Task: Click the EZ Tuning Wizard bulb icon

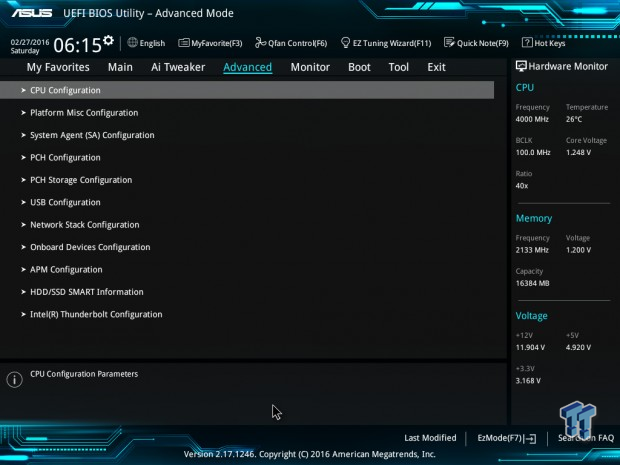Action: pyautogui.click(x=345, y=43)
